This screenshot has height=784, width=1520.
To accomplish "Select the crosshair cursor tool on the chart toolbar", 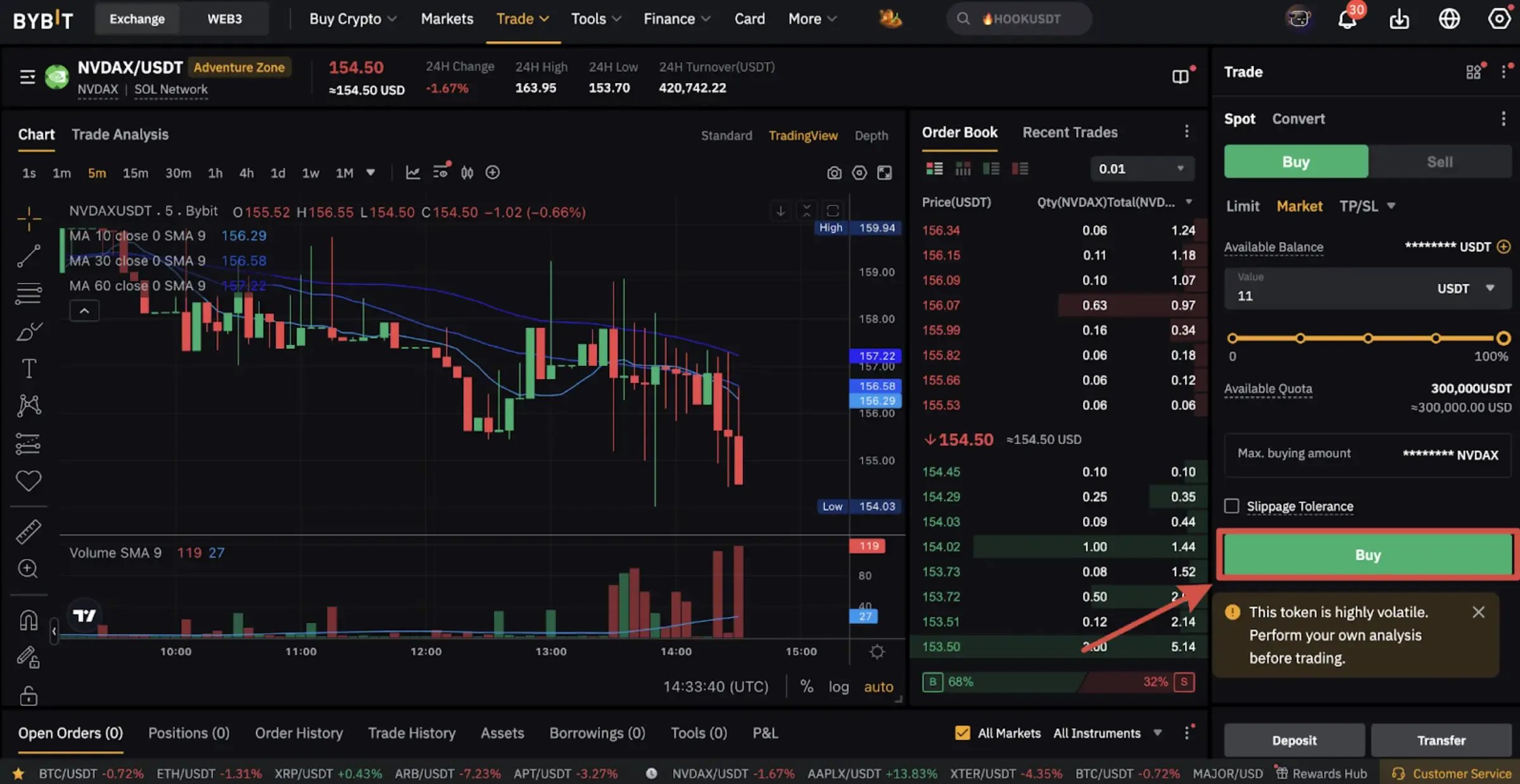I will [x=28, y=218].
